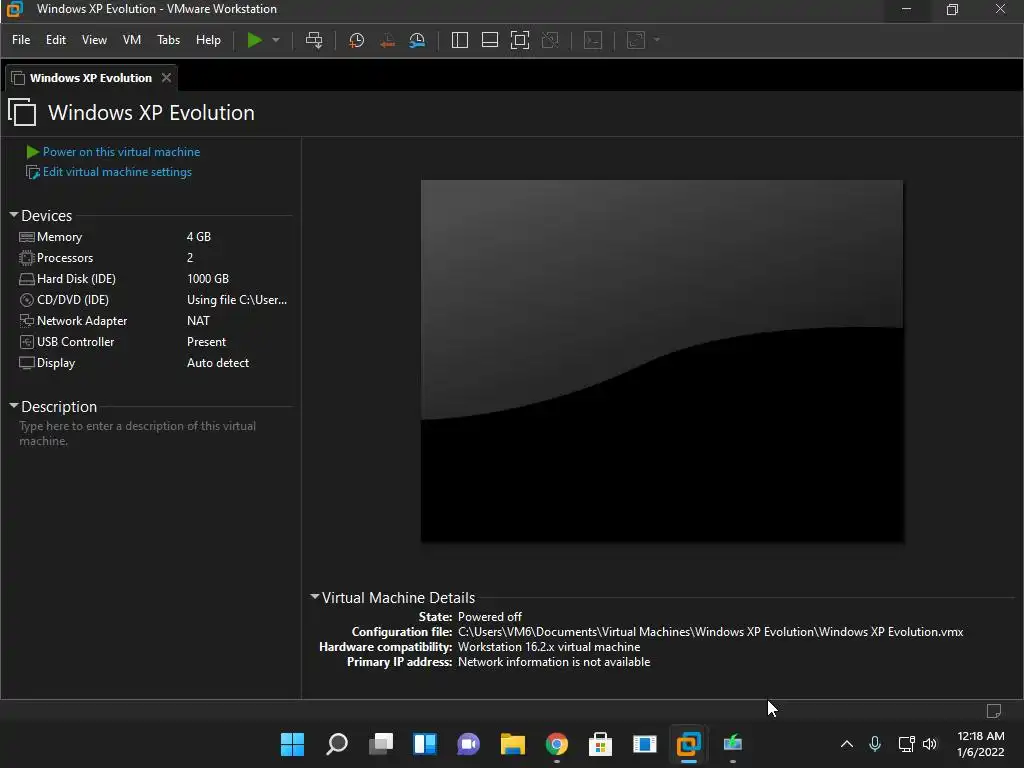Click Edit virtual machine settings link
The image size is (1024, 768).
pos(117,172)
